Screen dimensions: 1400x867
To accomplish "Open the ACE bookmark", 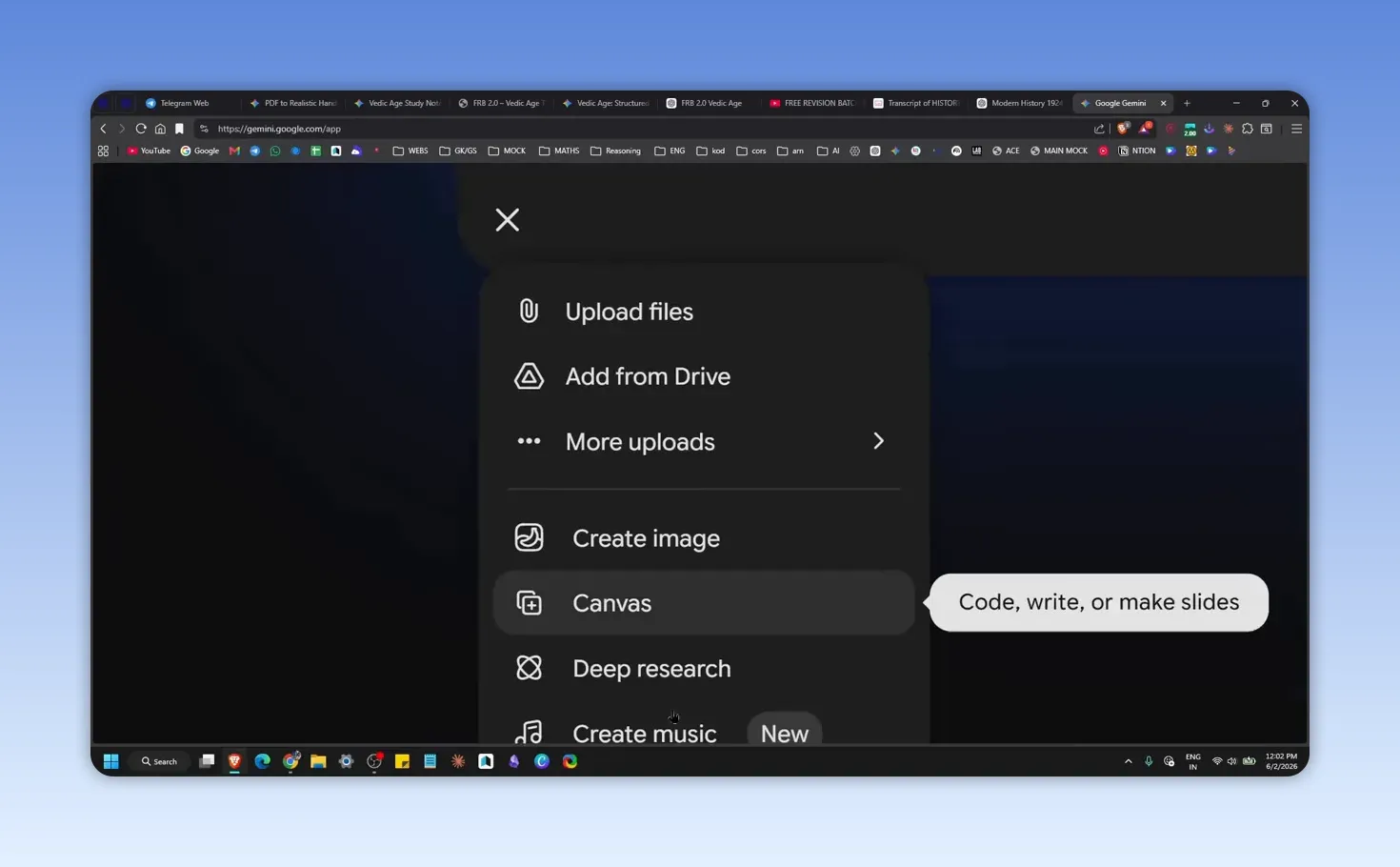I will [x=1006, y=151].
